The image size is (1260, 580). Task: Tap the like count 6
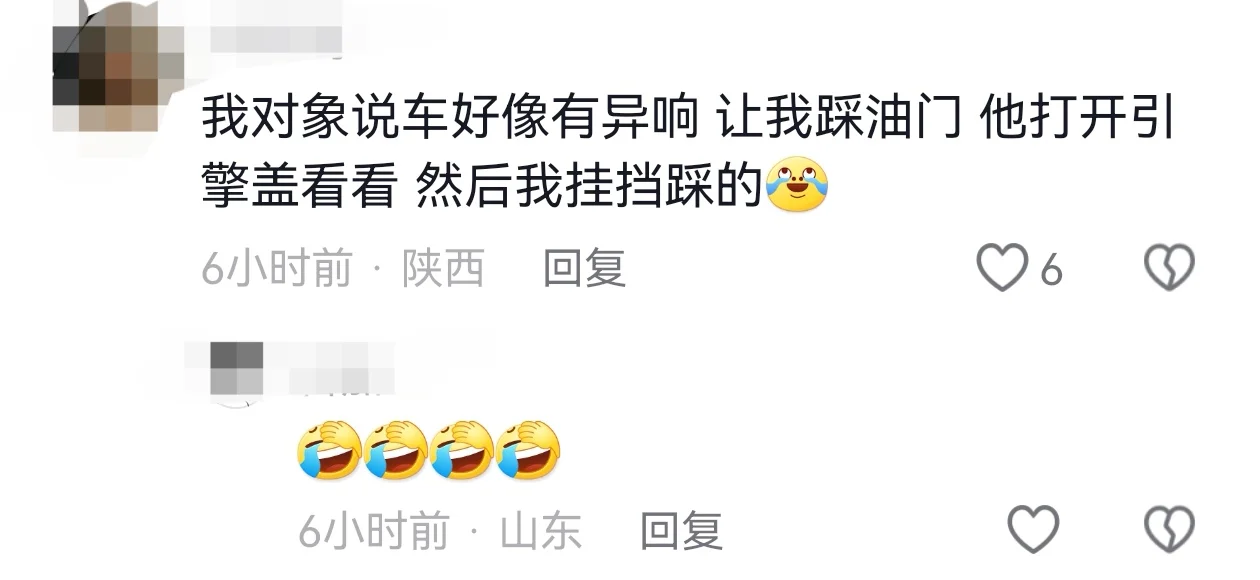pyautogui.click(x=1050, y=270)
